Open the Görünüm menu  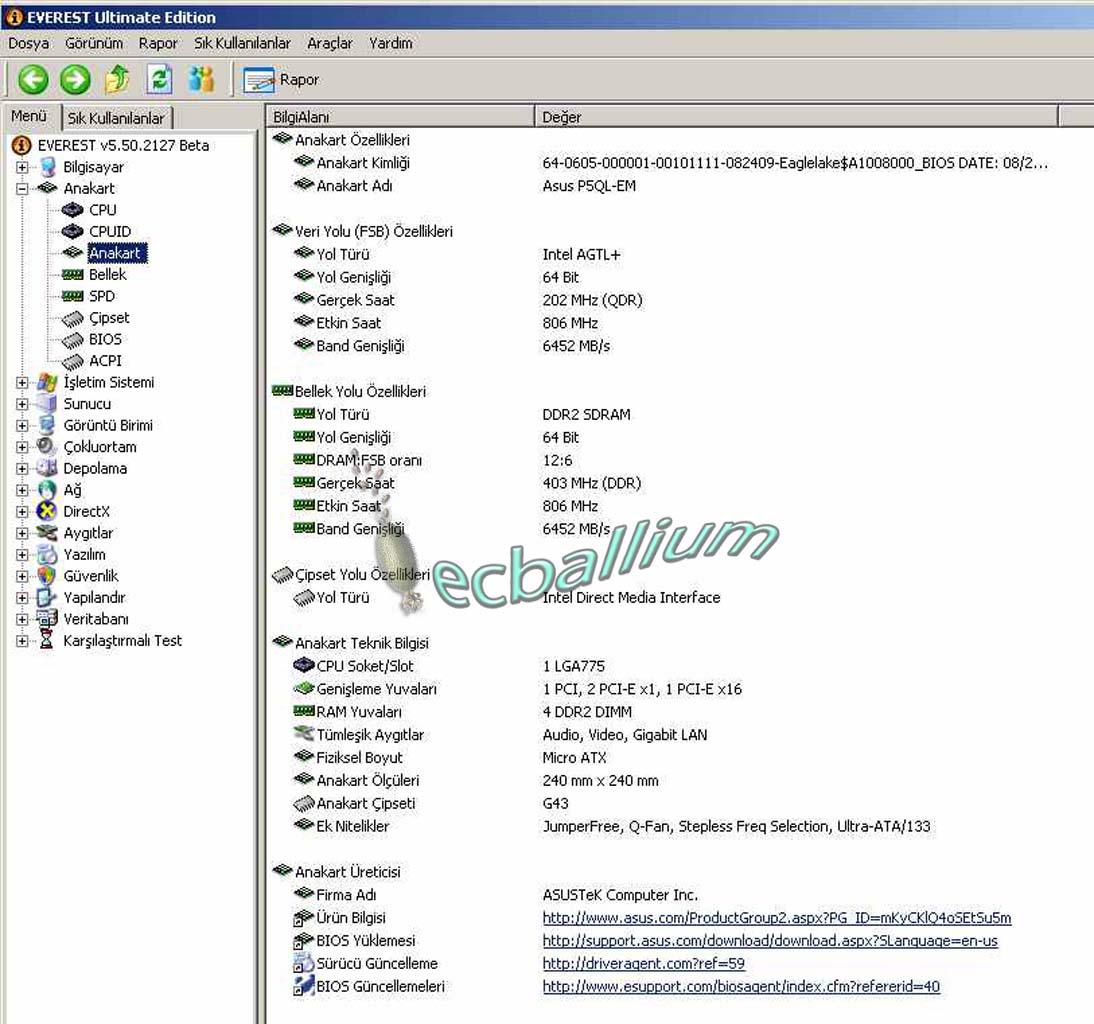tap(94, 43)
